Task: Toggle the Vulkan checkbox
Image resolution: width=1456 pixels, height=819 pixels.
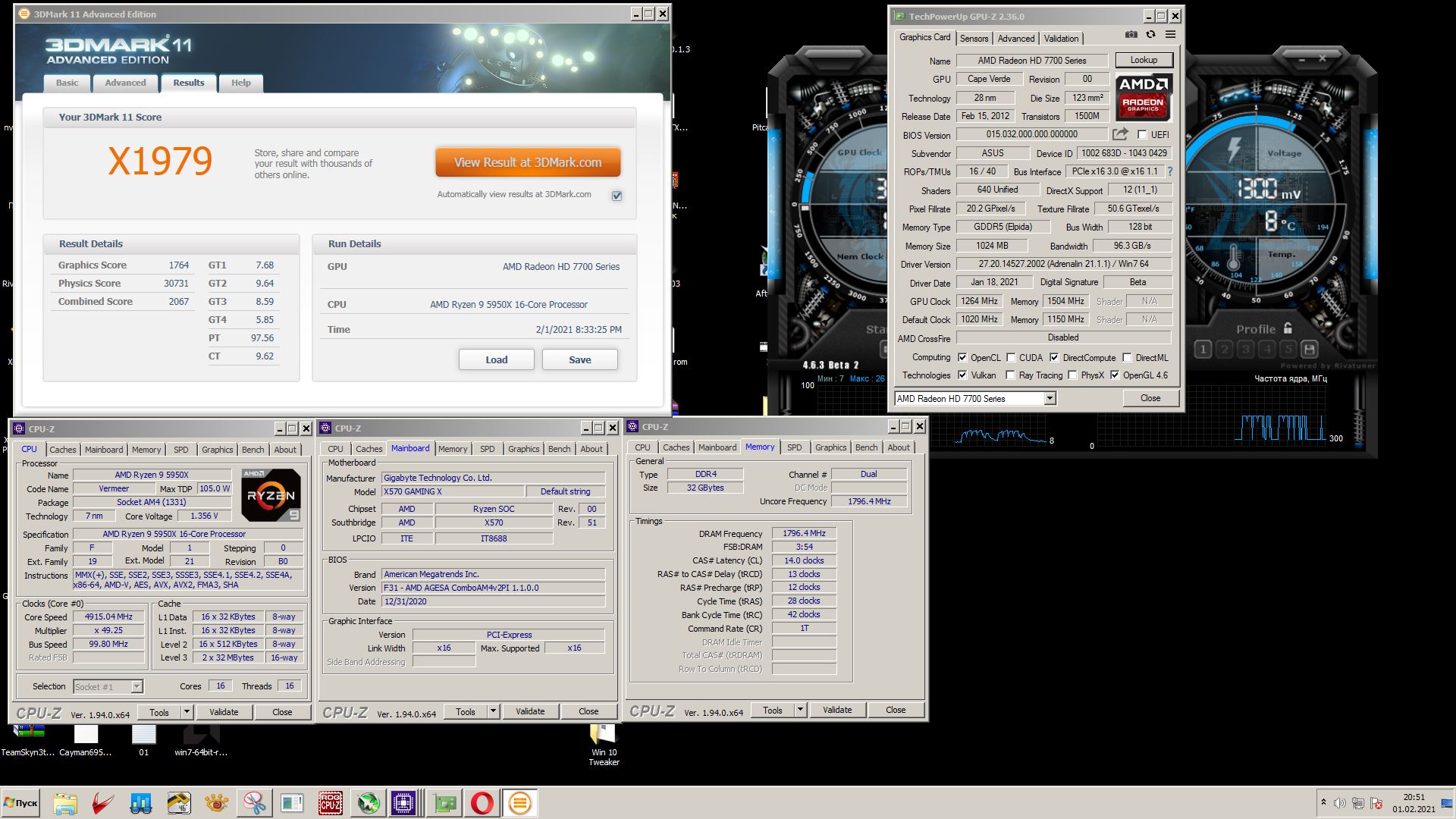Action: point(962,375)
